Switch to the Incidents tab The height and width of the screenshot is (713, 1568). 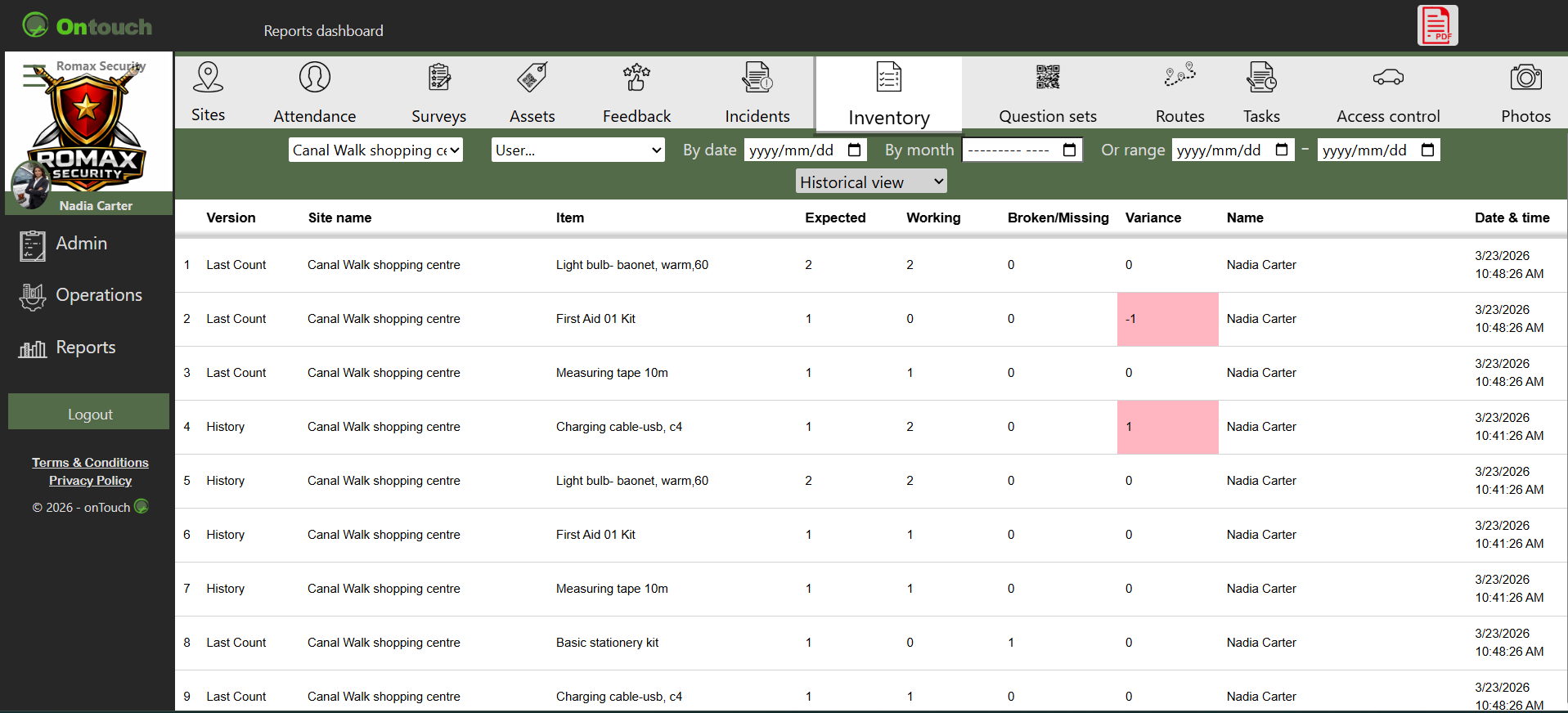click(x=757, y=93)
